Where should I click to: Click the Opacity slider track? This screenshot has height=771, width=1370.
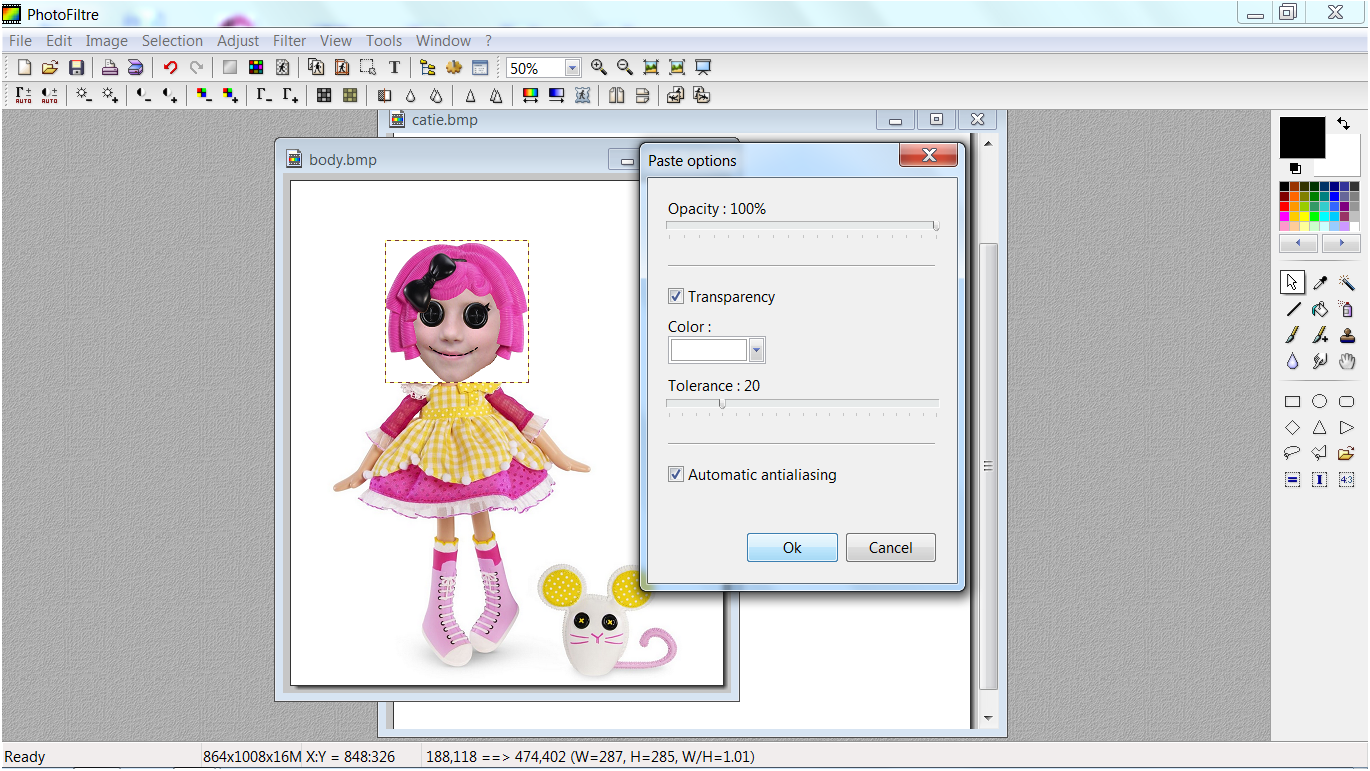(801, 226)
